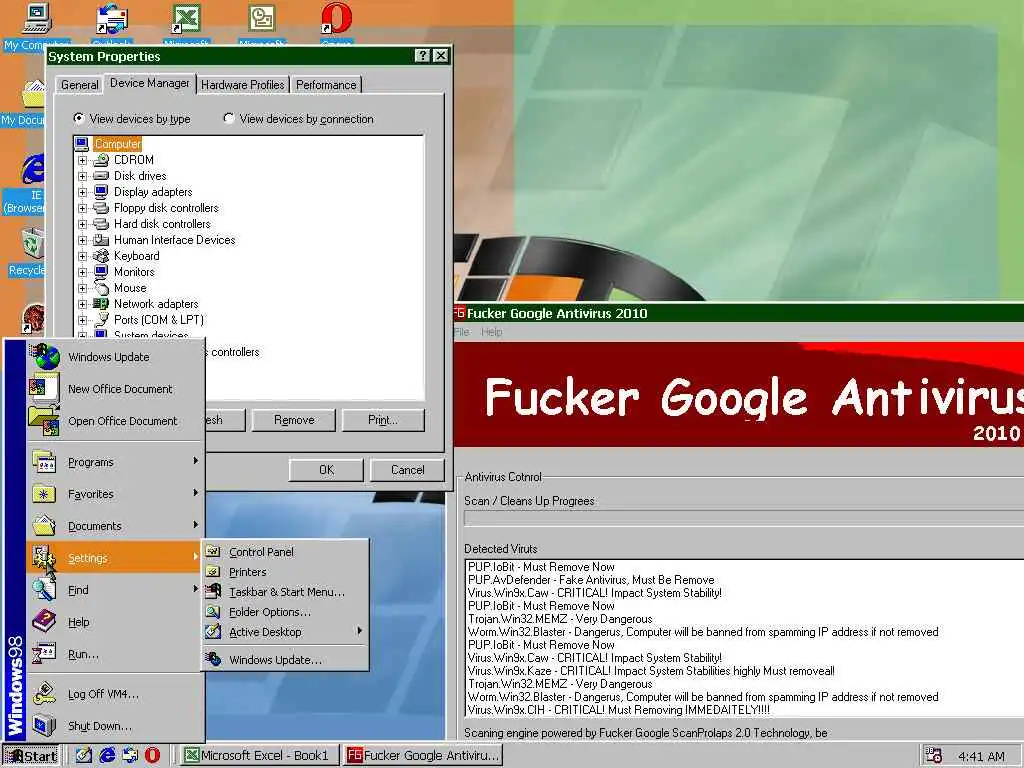Open Help menu in antivirus window

(492, 332)
